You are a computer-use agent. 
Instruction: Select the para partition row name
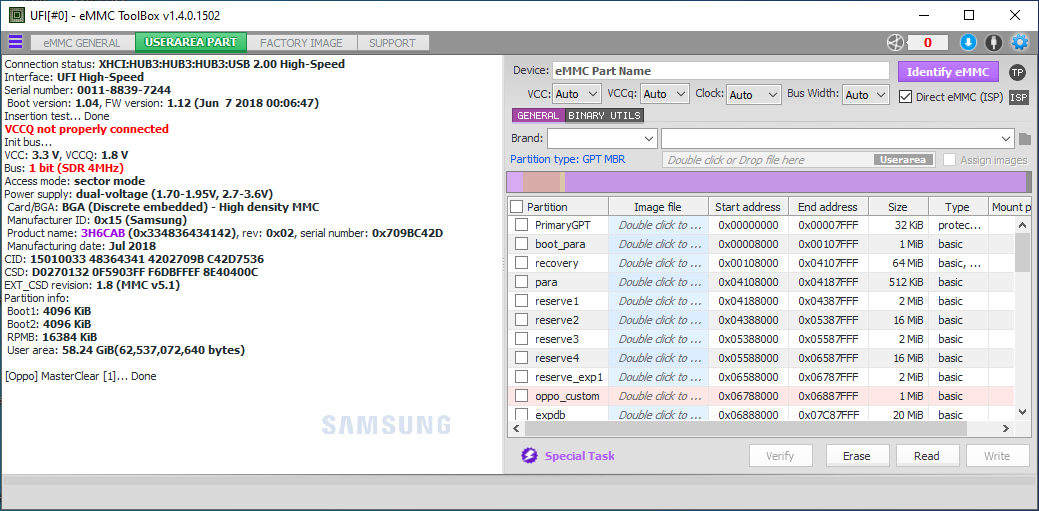pos(546,282)
